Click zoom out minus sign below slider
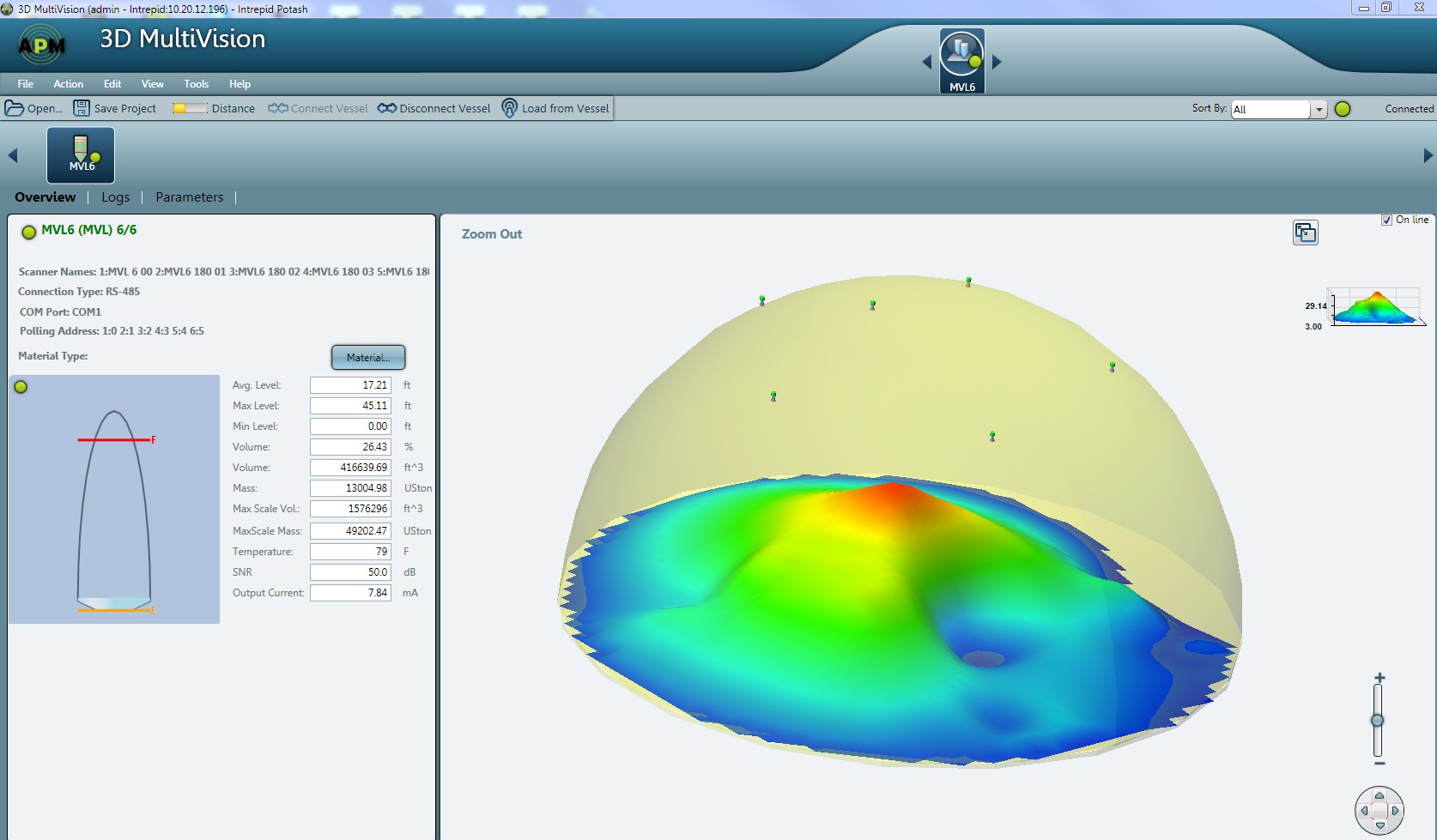 (1379, 763)
